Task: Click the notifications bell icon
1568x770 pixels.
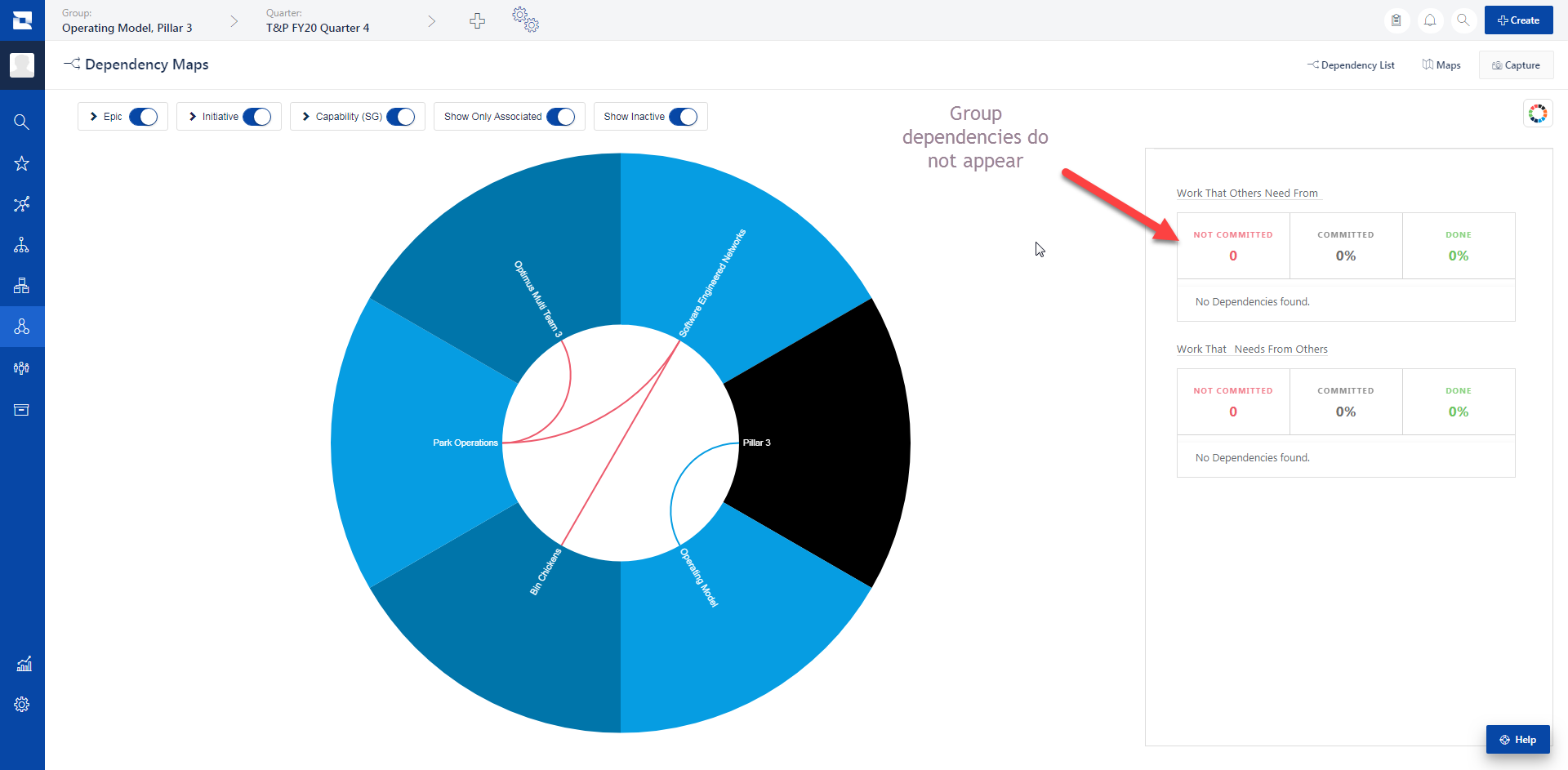Action: click(1430, 20)
